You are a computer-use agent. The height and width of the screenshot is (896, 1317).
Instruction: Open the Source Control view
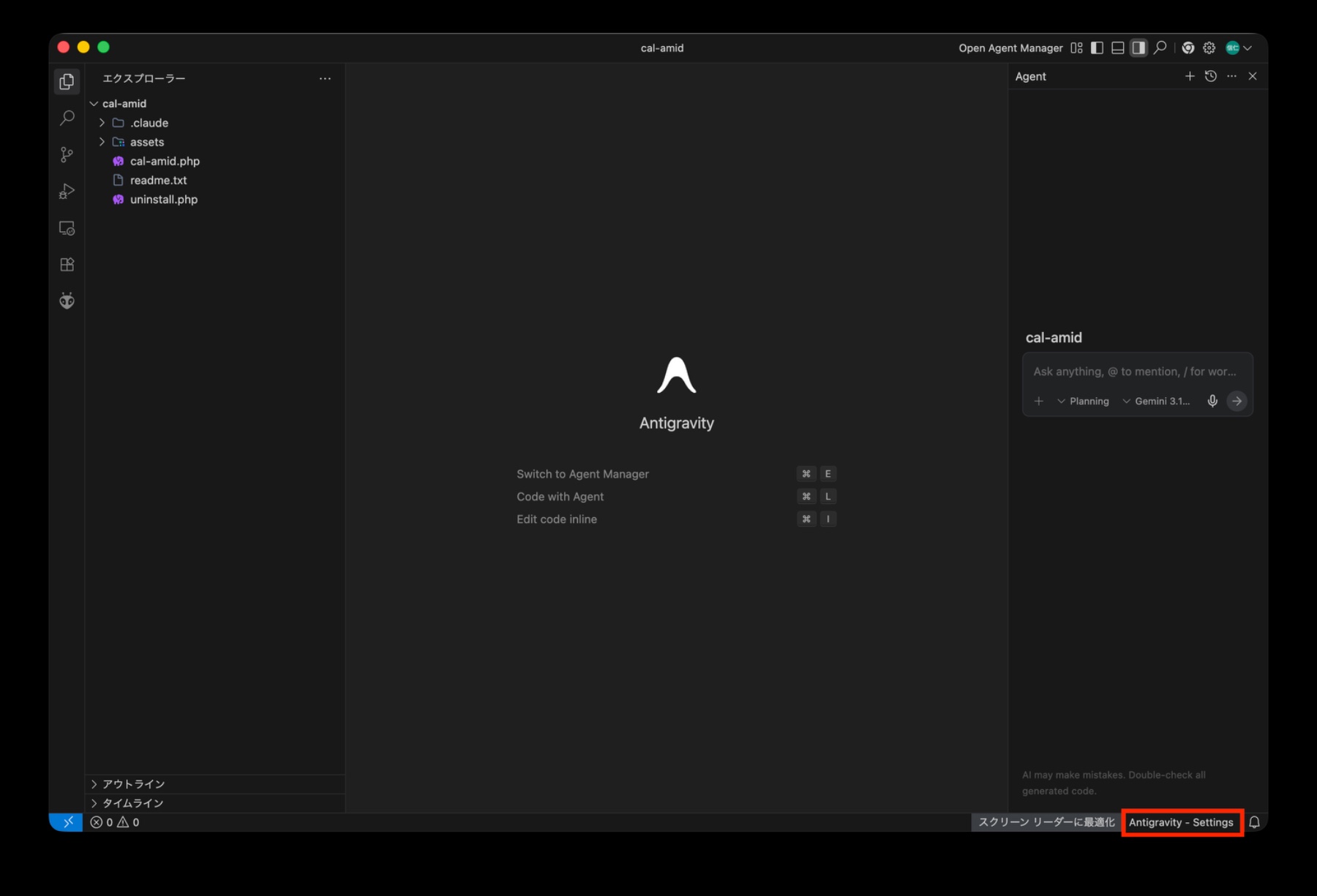click(x=67, y=154)
